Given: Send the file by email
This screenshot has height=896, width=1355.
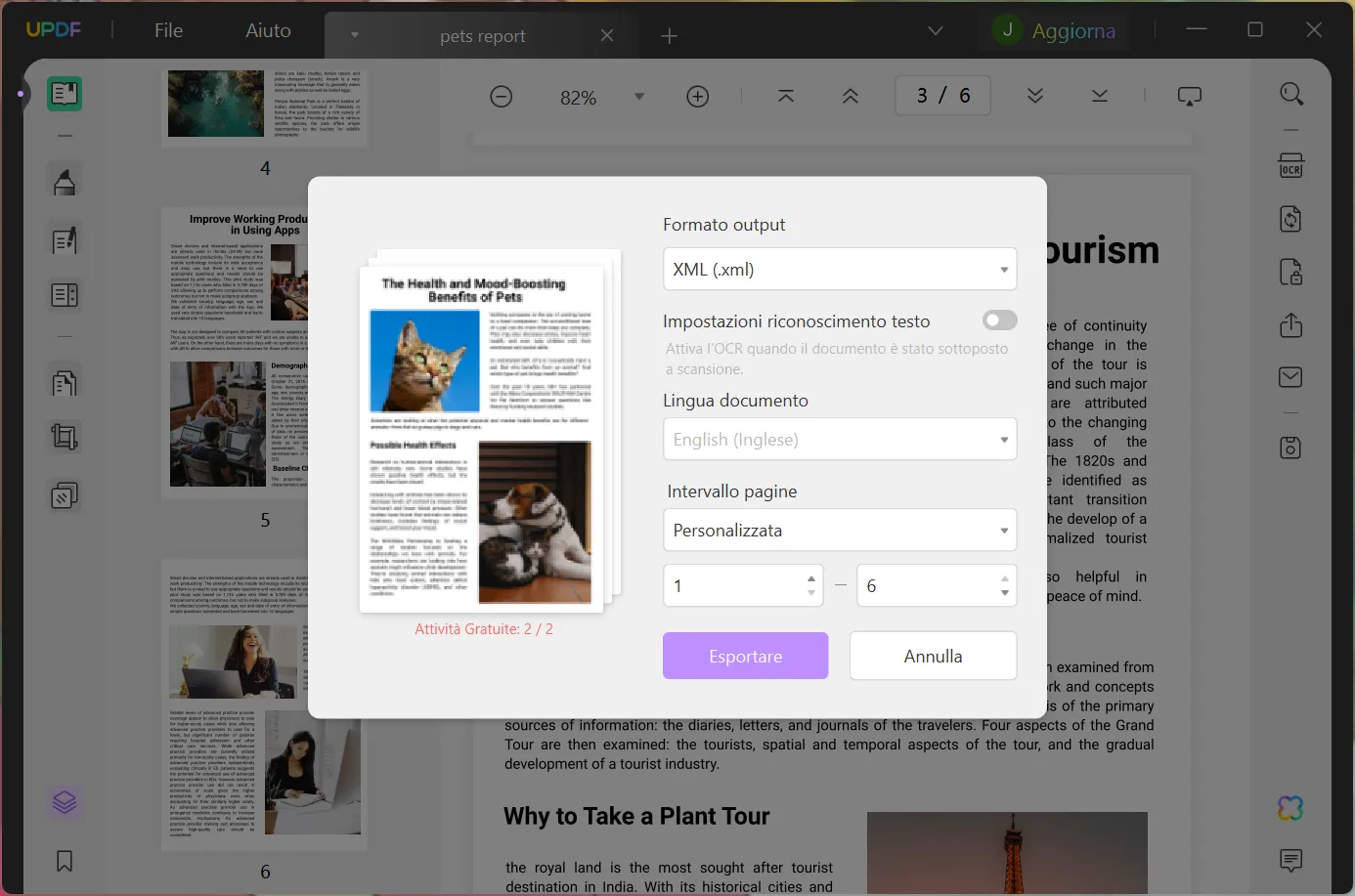Looking at the screenshot, I should tap(1291, 377).
